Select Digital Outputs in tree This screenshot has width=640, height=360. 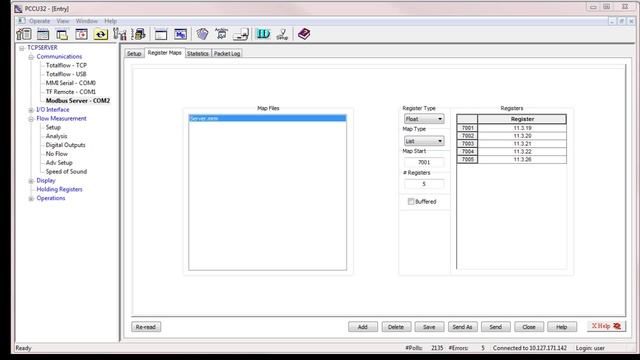click(x=65, y=145)
